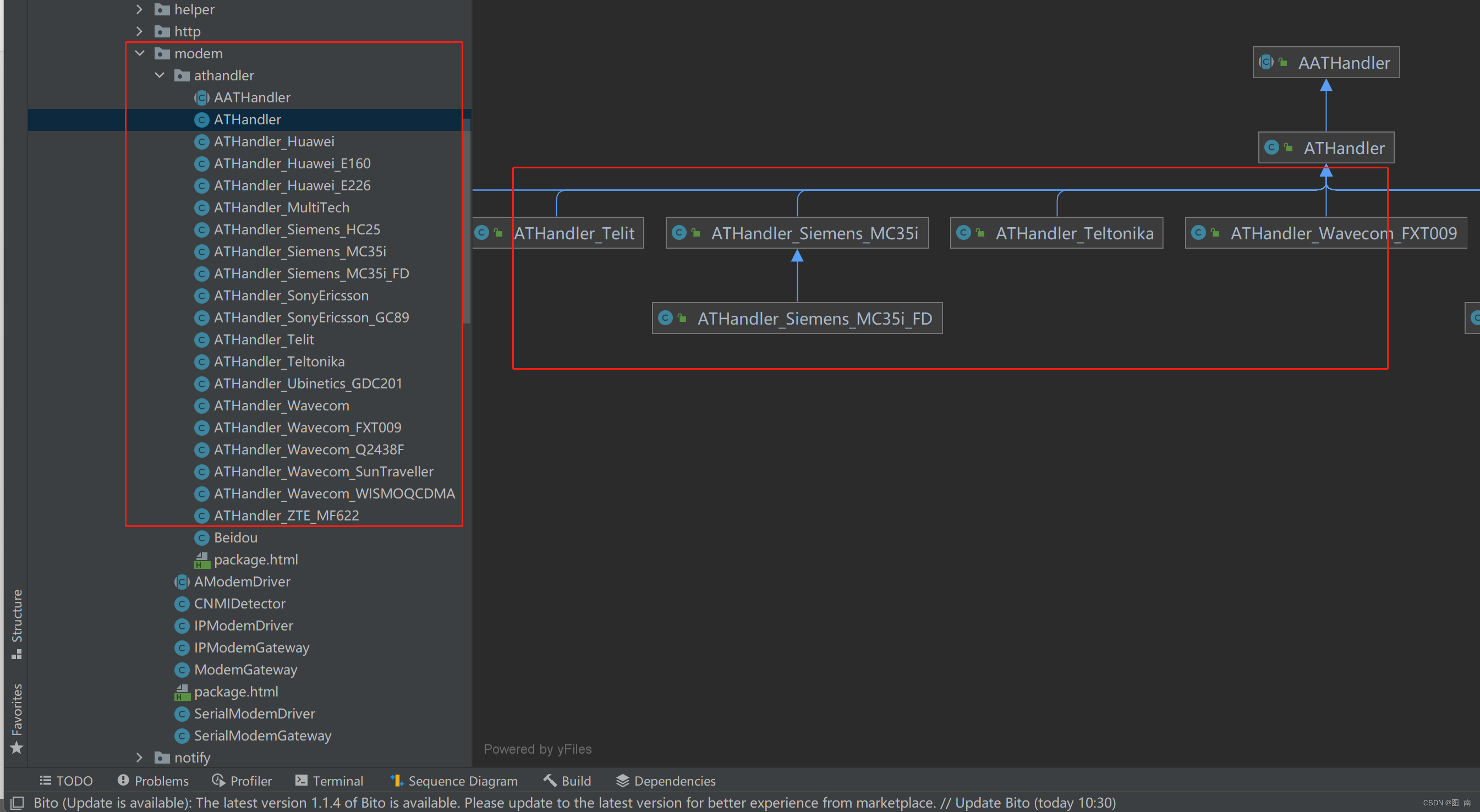1480x812 pixels.
Task: Click ATHandler_Siemens_MC35i_FD diagram node
Action: coord(797,318)
